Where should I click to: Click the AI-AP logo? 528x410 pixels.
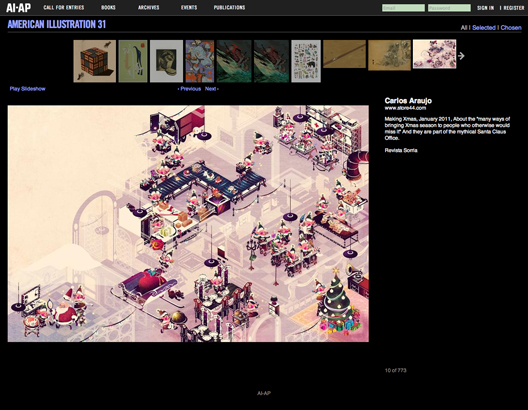[x=18, y=7]
